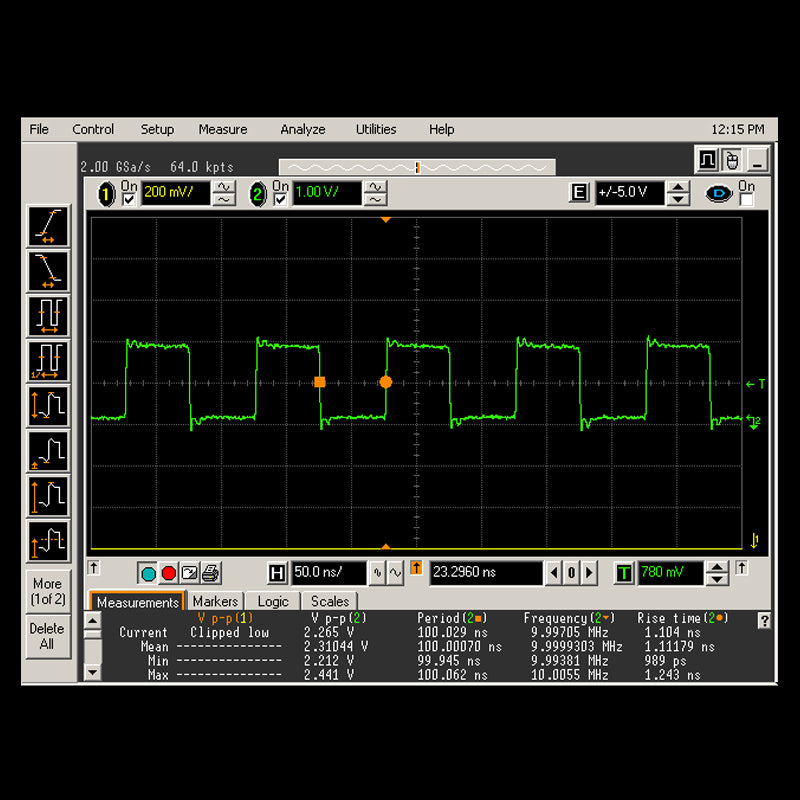This screenshot has width=800, height=800.
Task: Select the rise time measurement icon
Action: pyautogui.click(x=48, y=227)
